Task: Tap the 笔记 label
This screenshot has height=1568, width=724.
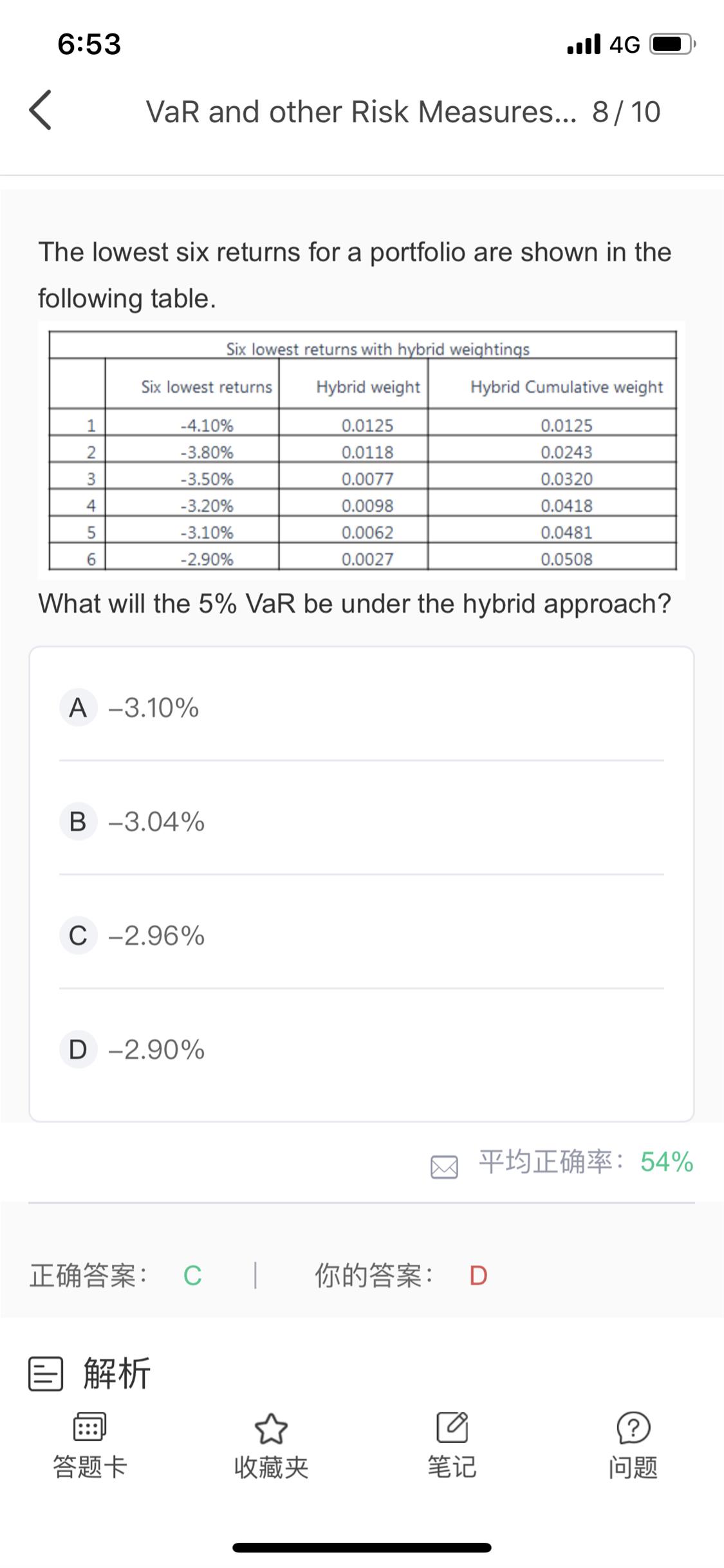Action: point(452,1468)
